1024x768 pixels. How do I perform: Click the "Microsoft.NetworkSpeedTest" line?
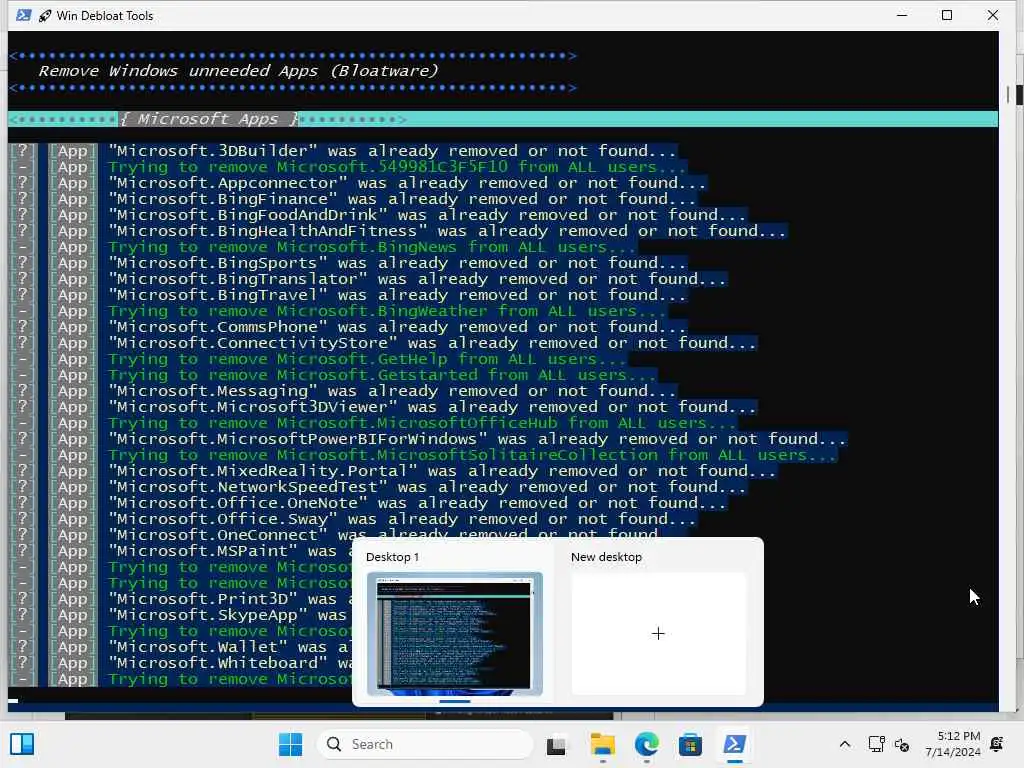tap(427, 487)
